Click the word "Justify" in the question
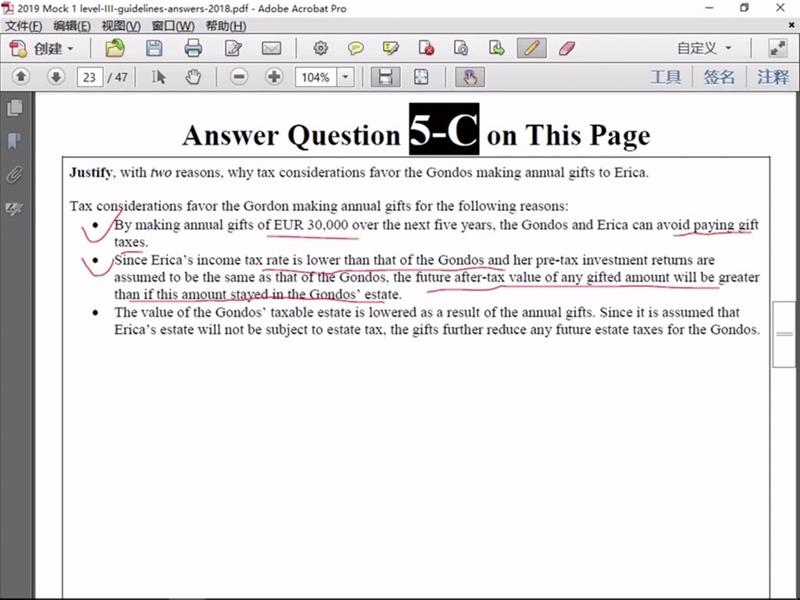 (x=90, y=172)
